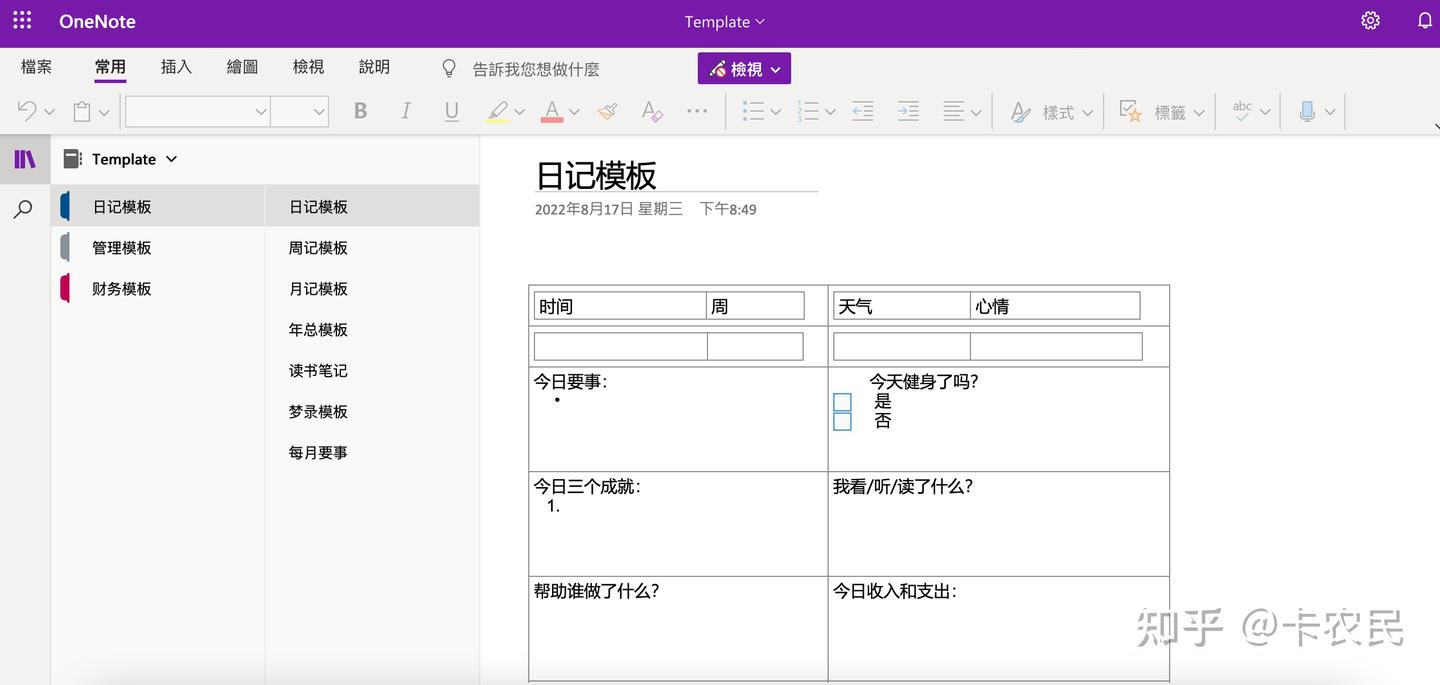Open the paste options dropdown arrow

[x=104, y=113]
